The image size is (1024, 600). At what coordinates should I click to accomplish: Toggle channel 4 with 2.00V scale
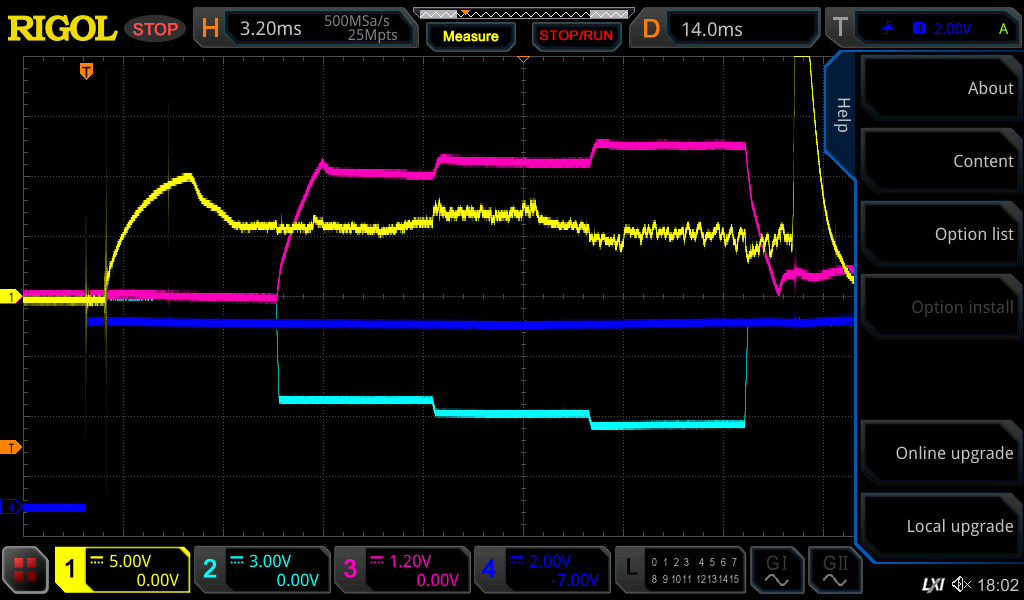pyautogui.click(x=541, y=571)
